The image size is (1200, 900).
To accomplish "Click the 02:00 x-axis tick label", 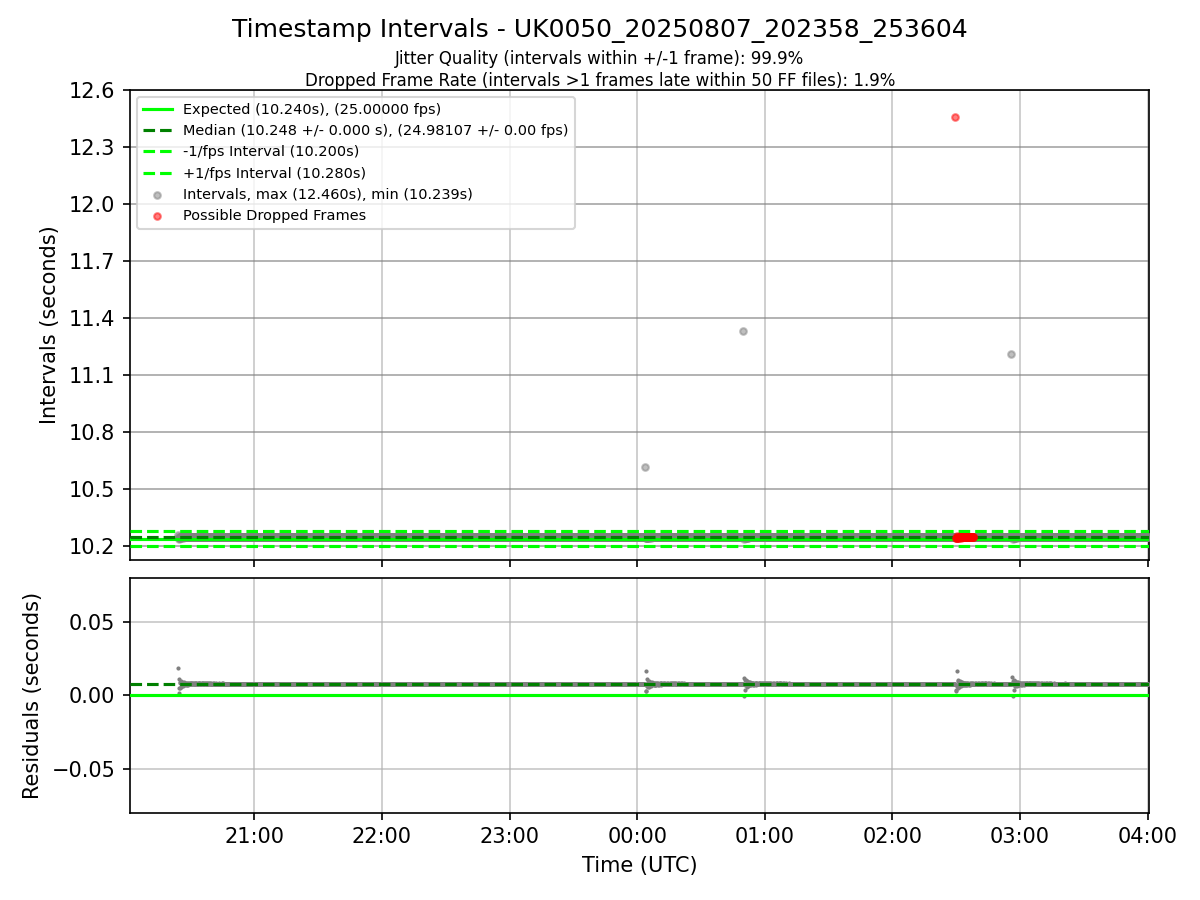I will (x=892, y=835).
